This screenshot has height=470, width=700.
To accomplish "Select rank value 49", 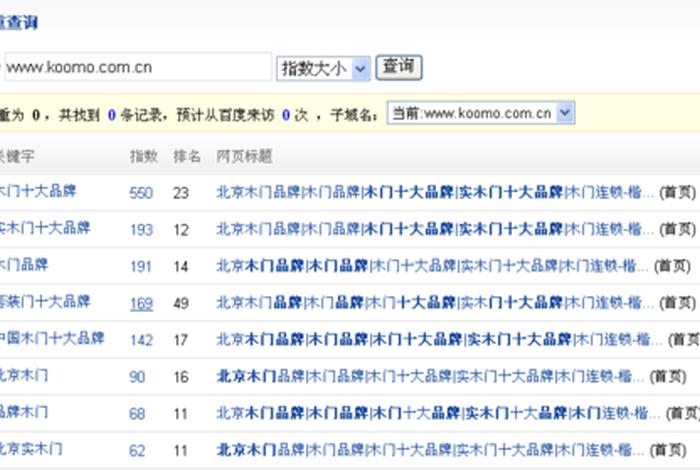I will (x=181, y=304).
